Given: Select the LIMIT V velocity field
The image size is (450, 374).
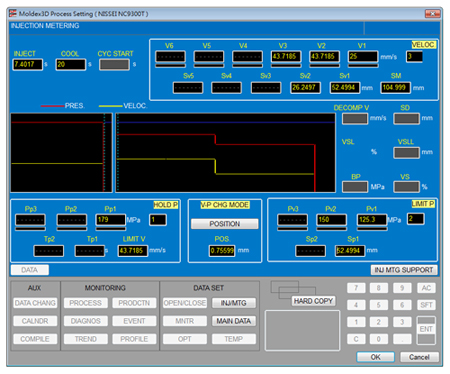Looking at the screenshot, I should 133,251.
